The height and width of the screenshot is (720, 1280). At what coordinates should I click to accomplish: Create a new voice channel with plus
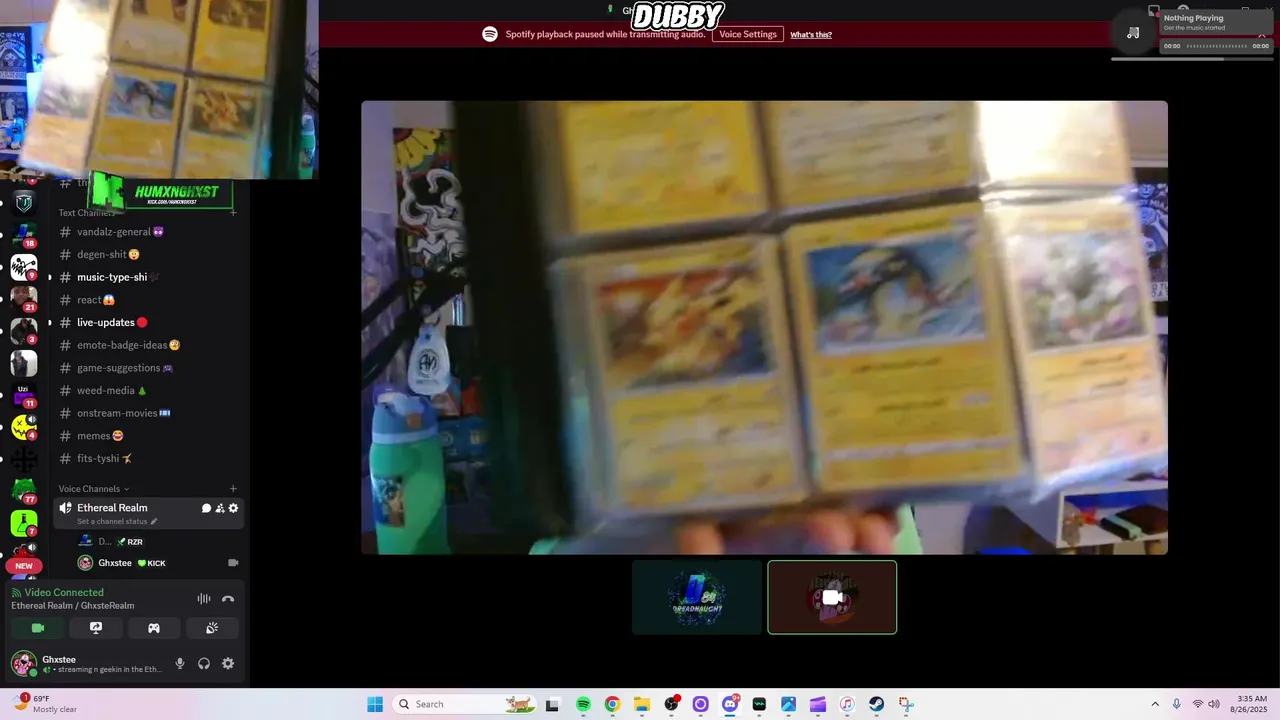point(233,489)
